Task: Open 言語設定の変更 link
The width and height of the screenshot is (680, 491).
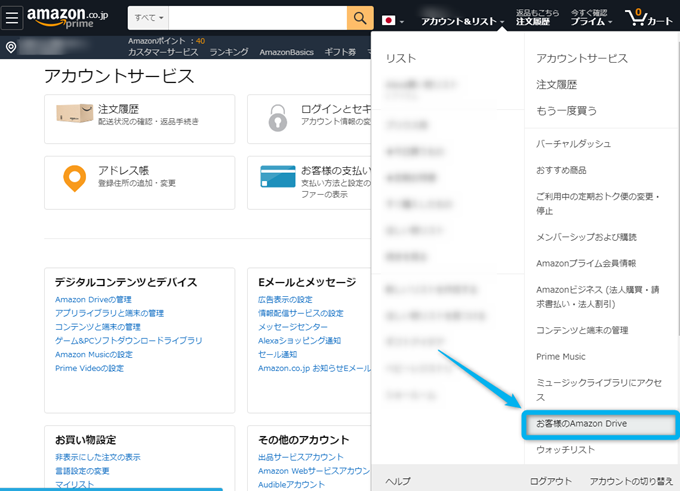Action: point(82,471)
